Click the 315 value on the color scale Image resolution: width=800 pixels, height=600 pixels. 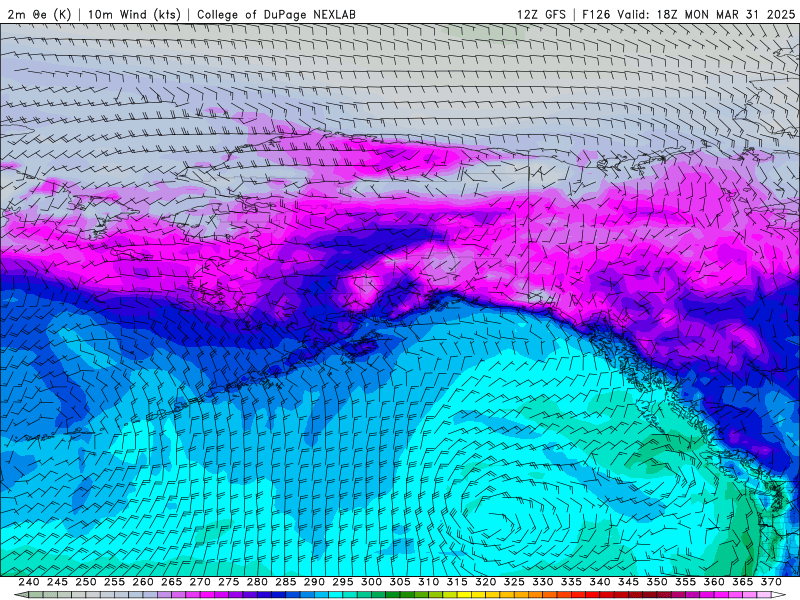458,582
